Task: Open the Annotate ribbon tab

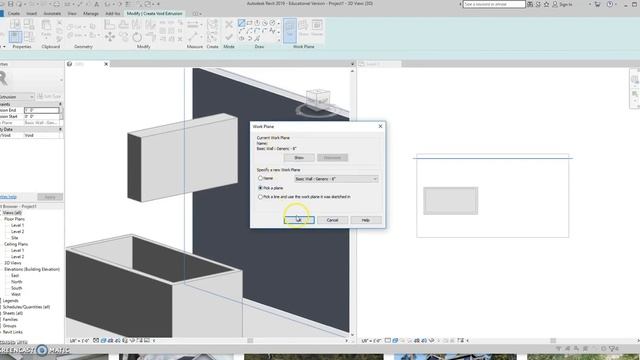Action: tap(52, 13)
